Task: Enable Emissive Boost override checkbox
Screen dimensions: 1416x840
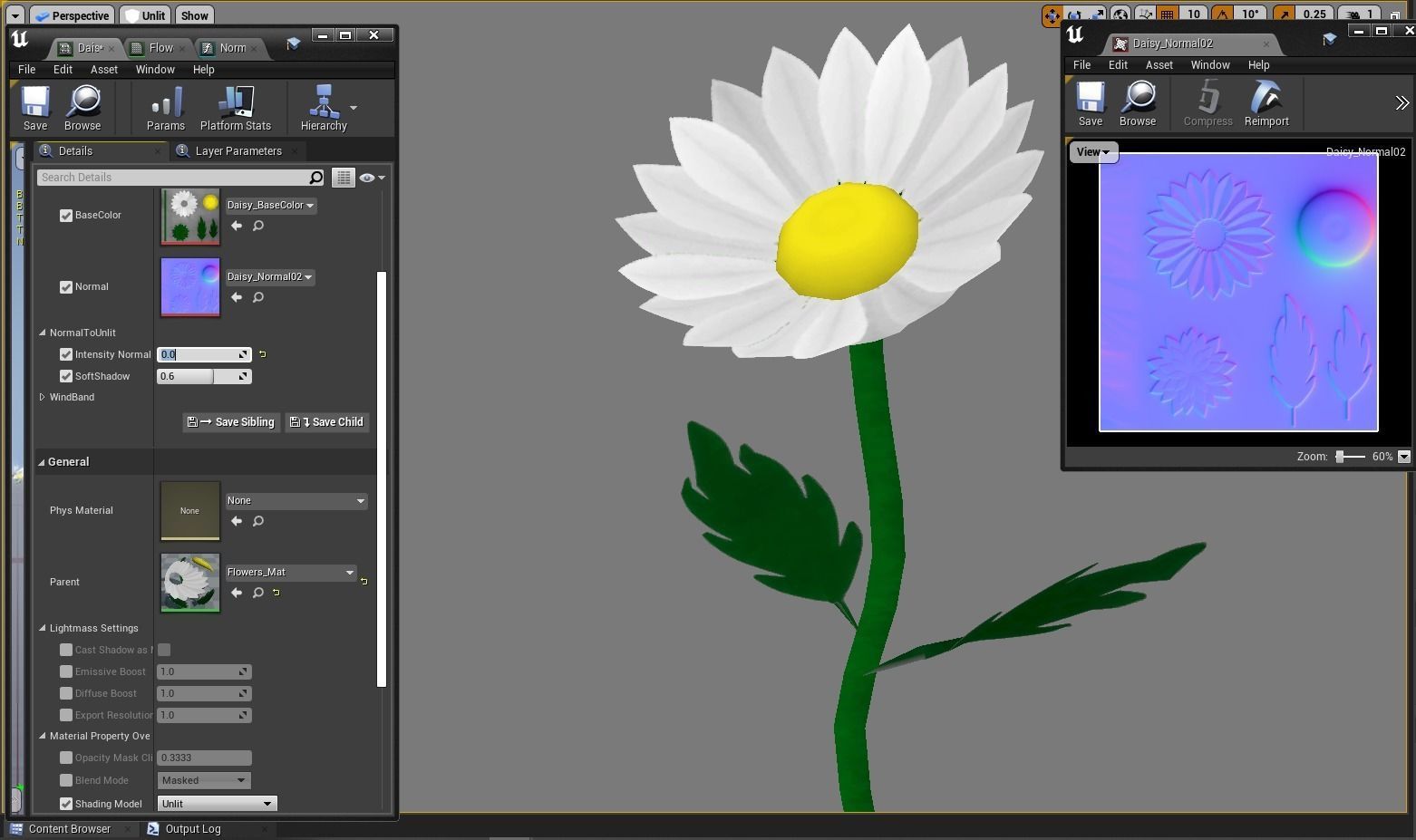Action: [66, 671]
